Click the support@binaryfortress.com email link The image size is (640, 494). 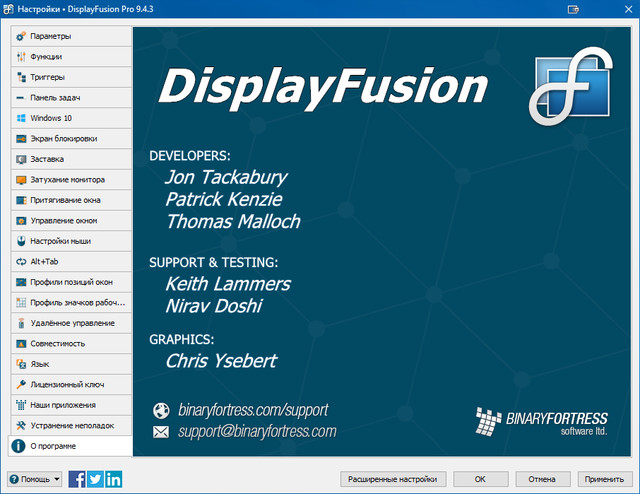pyautogui.click(x=257, y=432)
